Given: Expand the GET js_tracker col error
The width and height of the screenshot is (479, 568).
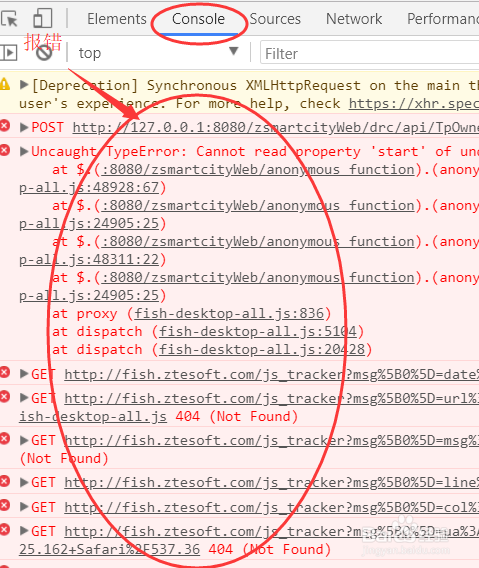Looking at the screenshot, I should (x=24, y=507).
